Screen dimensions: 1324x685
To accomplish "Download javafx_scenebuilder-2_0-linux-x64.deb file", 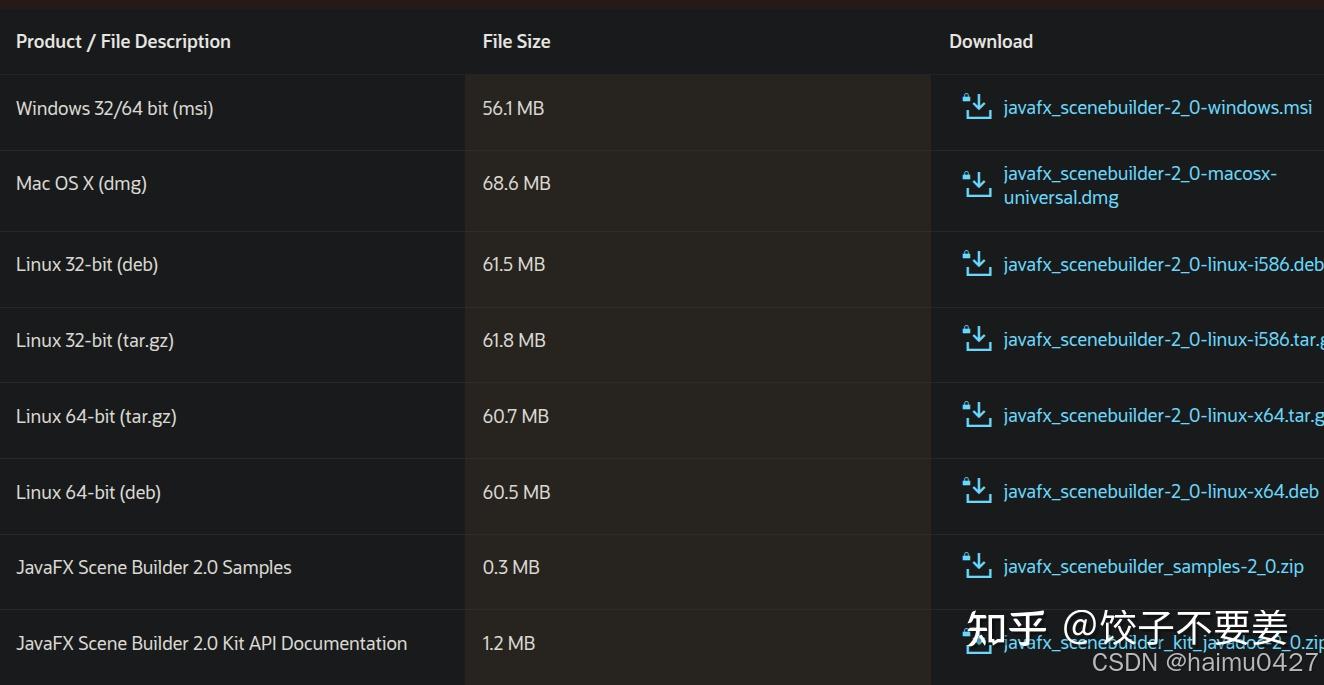I will point(1161,491).
